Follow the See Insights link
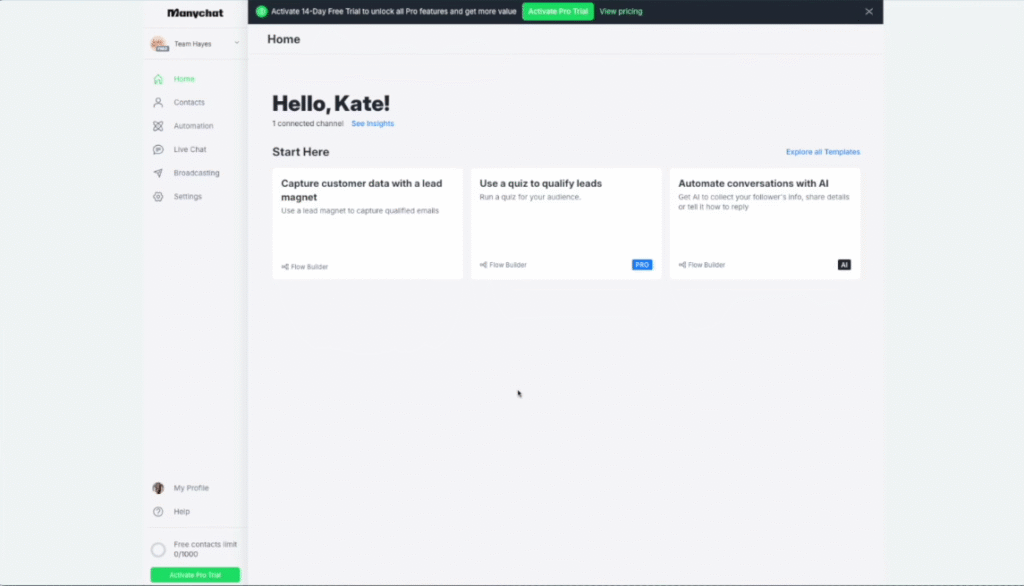Viewport: 1024px width, 586px height. (x=372, y=124)
